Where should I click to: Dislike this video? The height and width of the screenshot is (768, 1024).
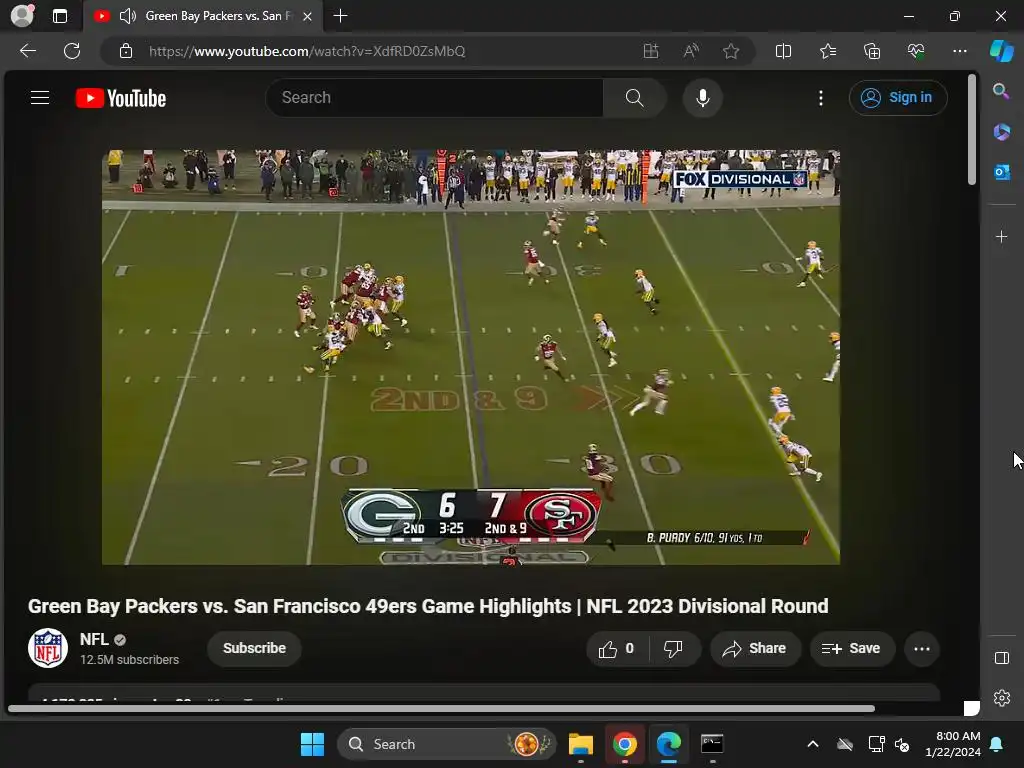click(673, 648)
